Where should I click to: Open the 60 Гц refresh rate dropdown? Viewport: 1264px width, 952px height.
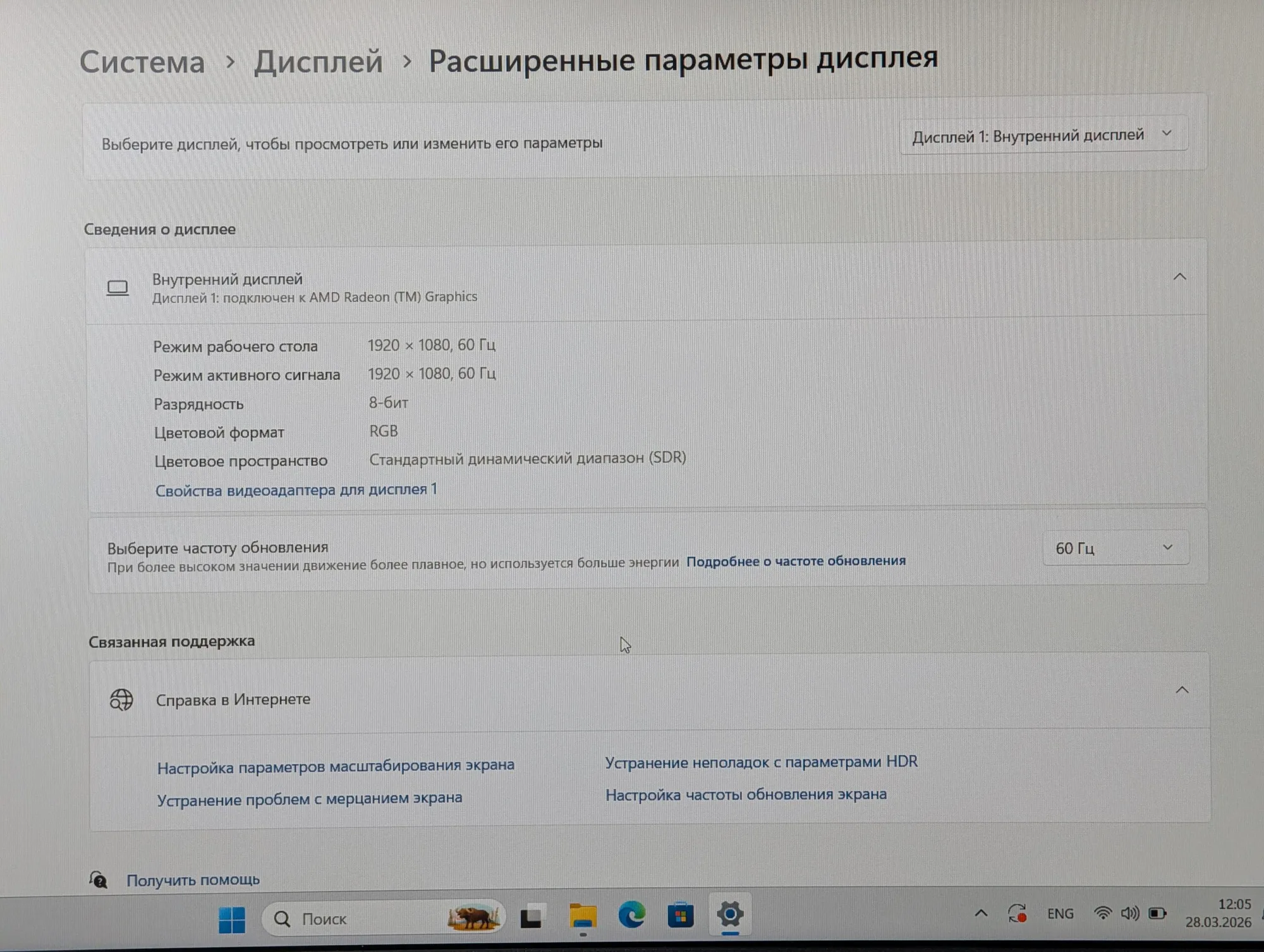point(1115,547)
